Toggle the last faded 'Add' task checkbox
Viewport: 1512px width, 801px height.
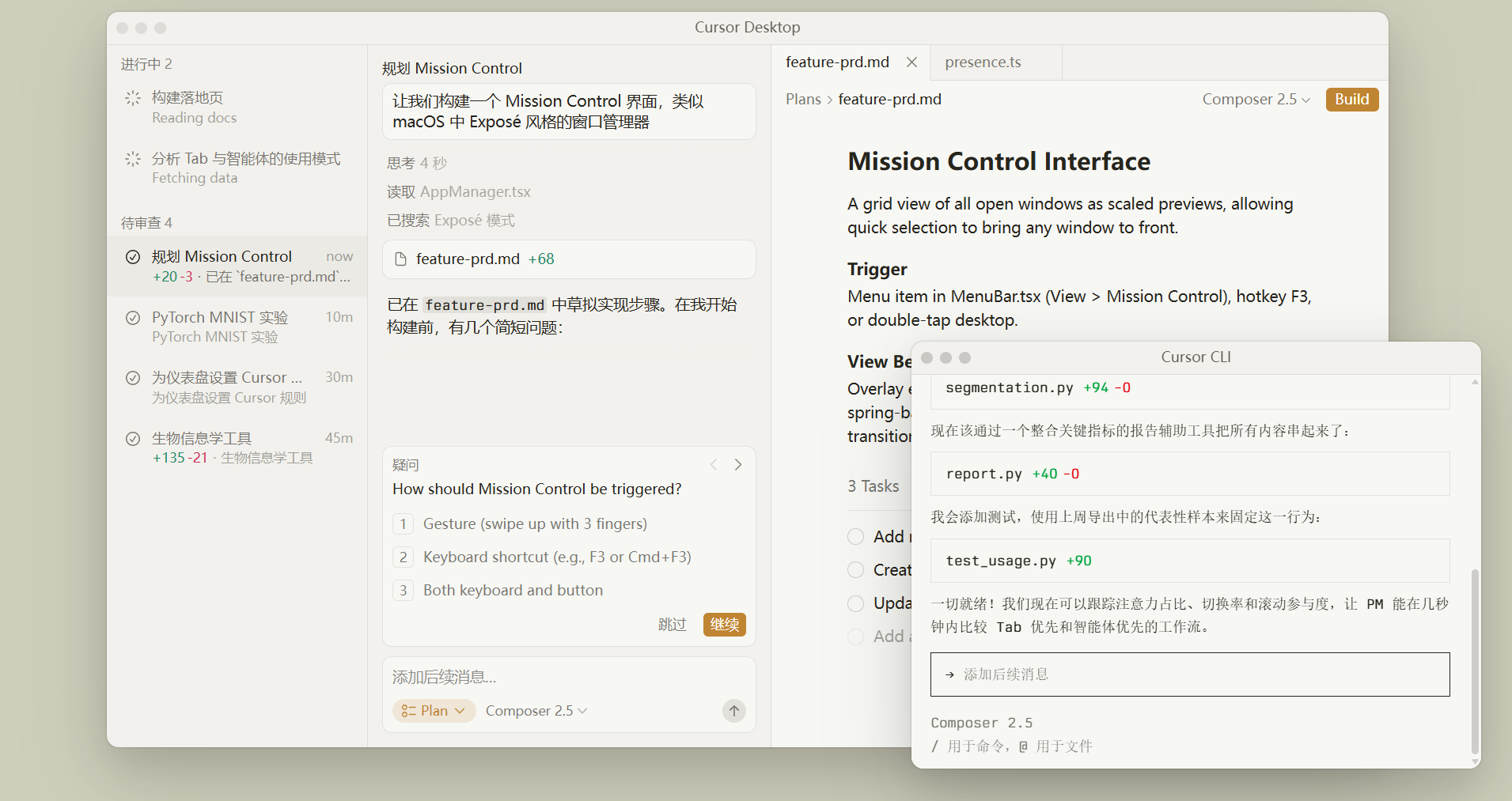tap(855, 637)
